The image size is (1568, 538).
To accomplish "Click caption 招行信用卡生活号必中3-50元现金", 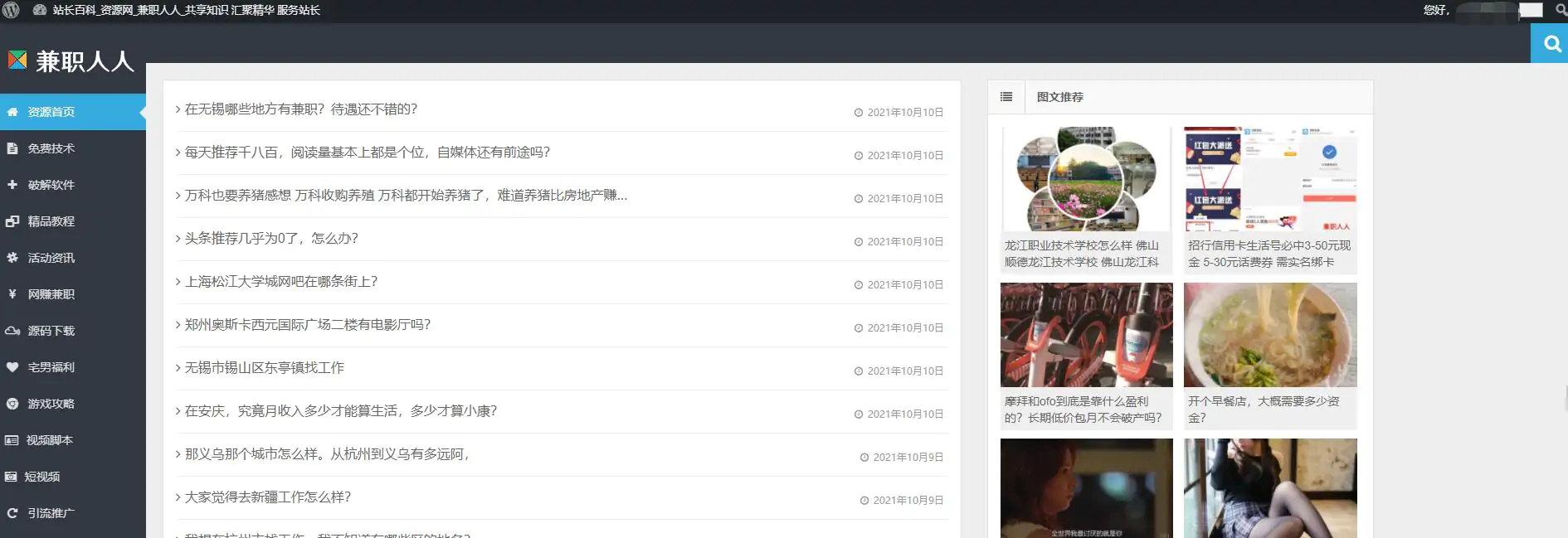I will click(x=1269, y=254).
